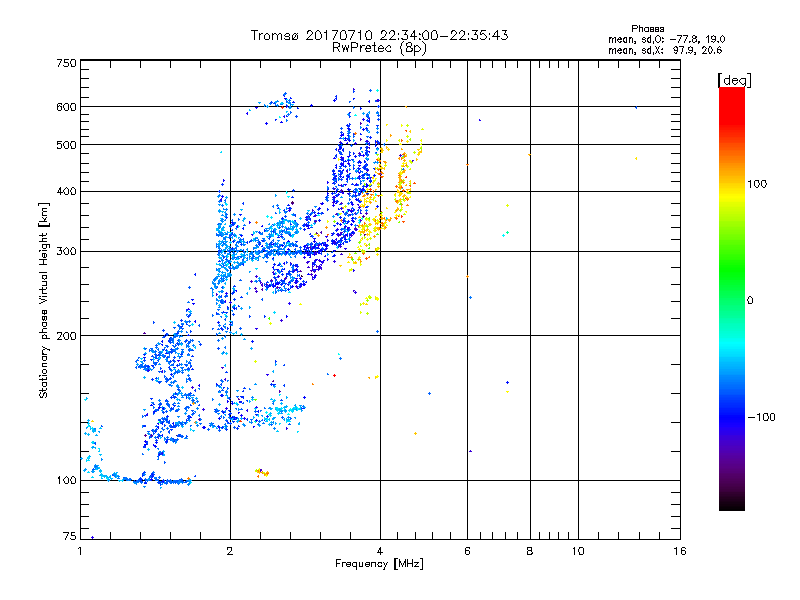Click the y-axis tick label '600'

[x=67, y=107]
